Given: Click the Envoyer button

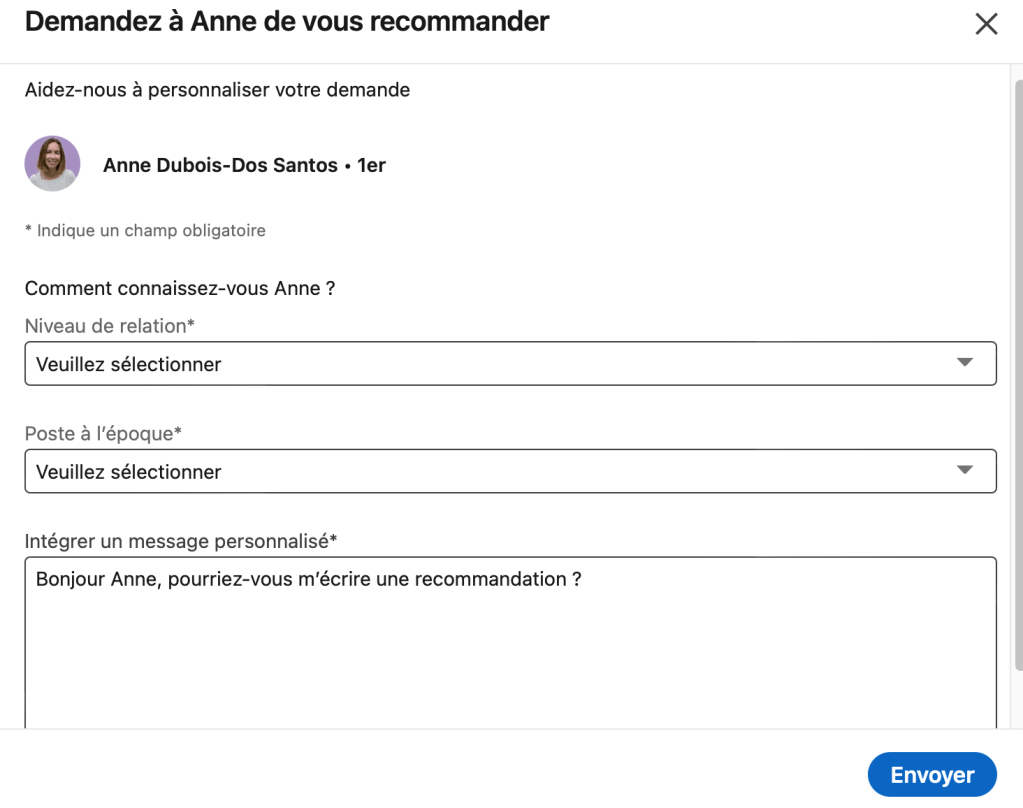Looking at the screenshot, I should pyautogui.click(x=932, y=775).
